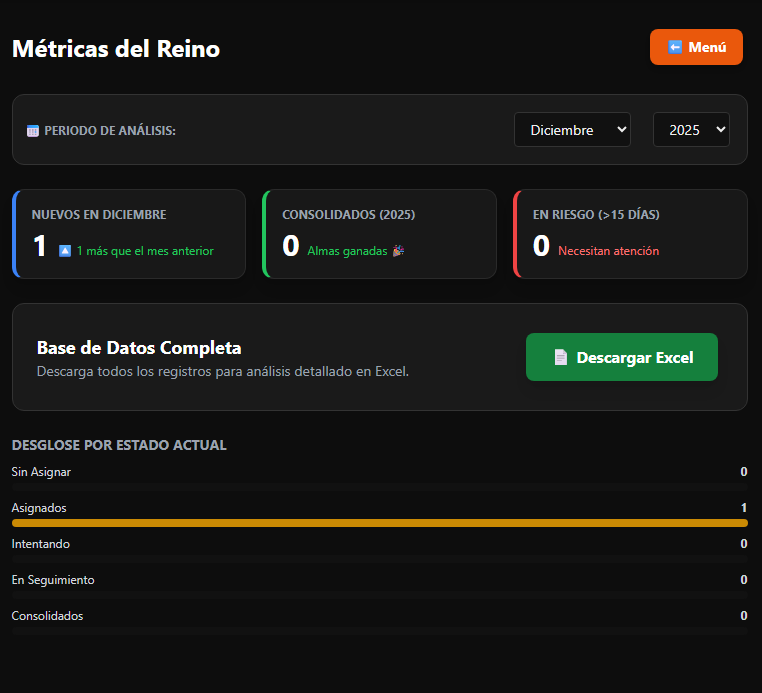Click the '1 más que el mes anterior' text
The height and width of the screenshot is (693, 762).
click(x=145, y=251)
